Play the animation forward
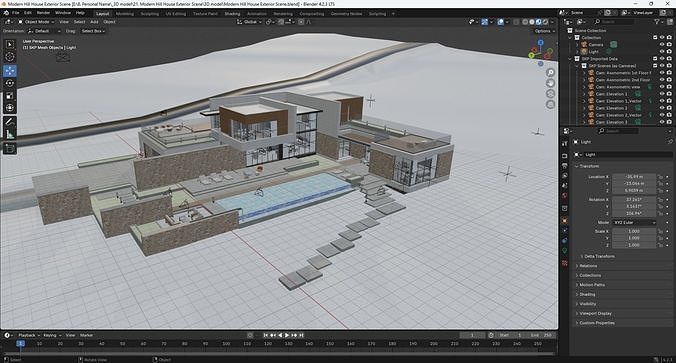Viewport: 676px width, 363px height. [x=287, y=335]
